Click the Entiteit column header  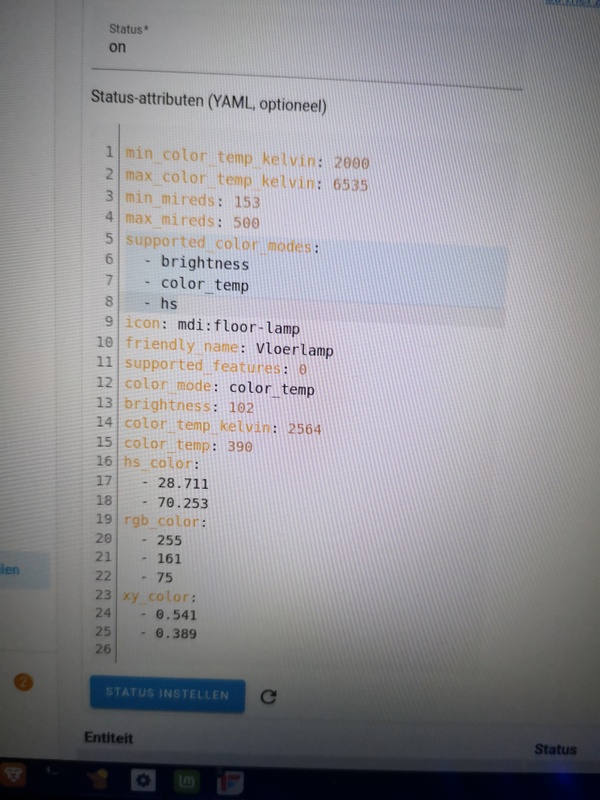pyautogui.click(x=108, y=738)
